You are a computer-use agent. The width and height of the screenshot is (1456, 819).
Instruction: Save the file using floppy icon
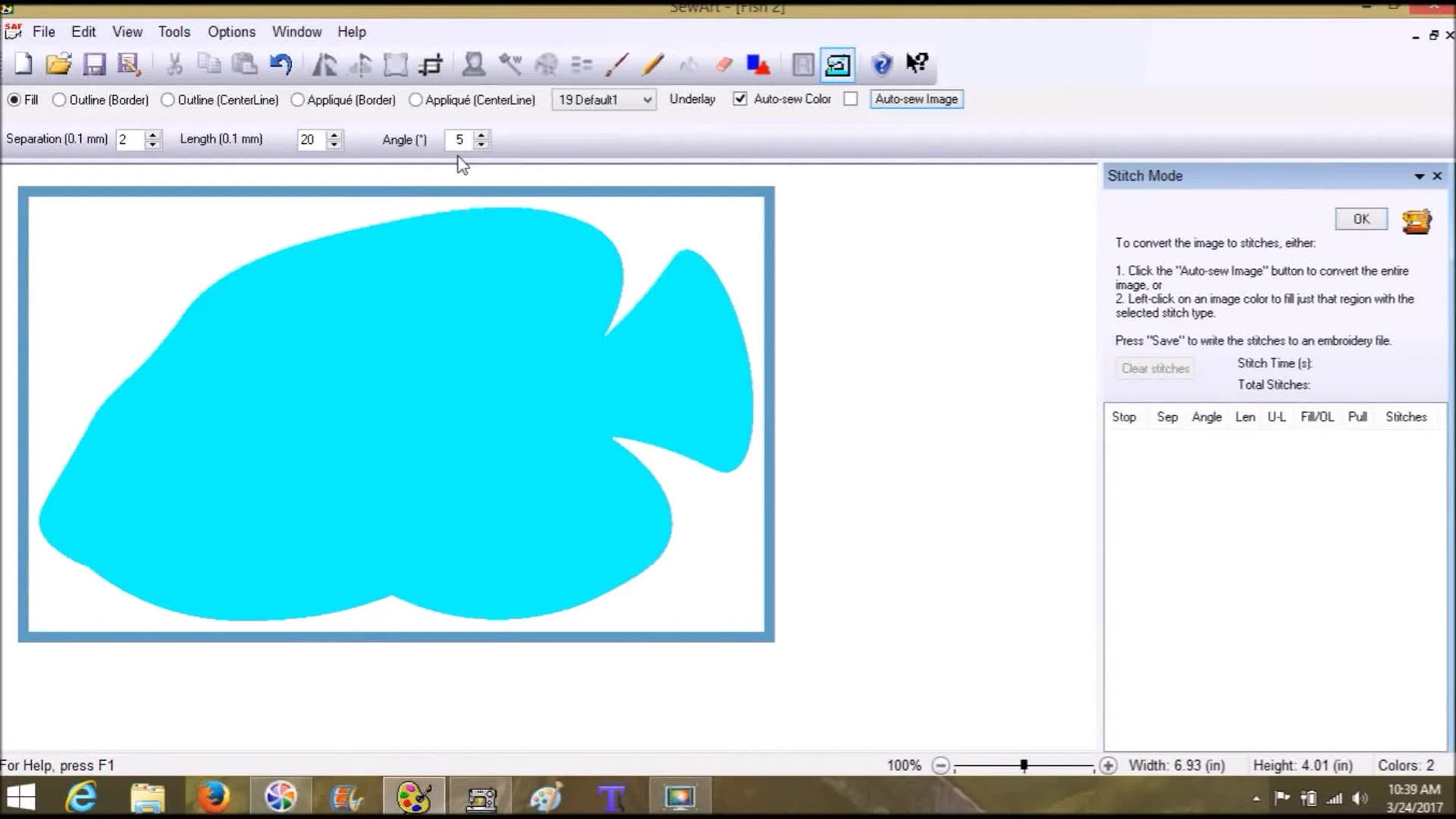(x=94, y=64)
